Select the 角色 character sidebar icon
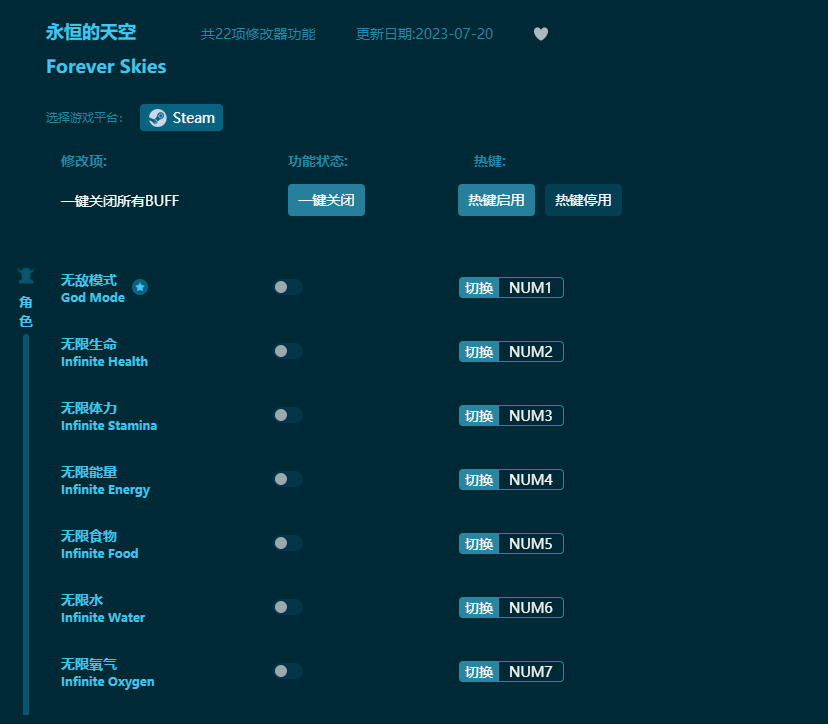 (25, 272)
